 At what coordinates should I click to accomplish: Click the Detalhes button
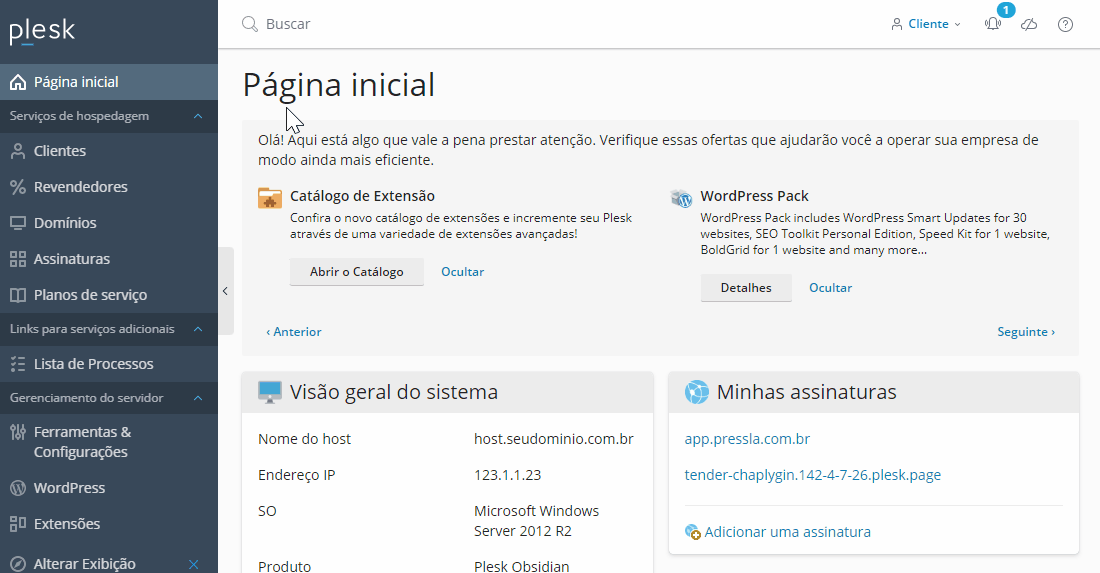[746, 288]
